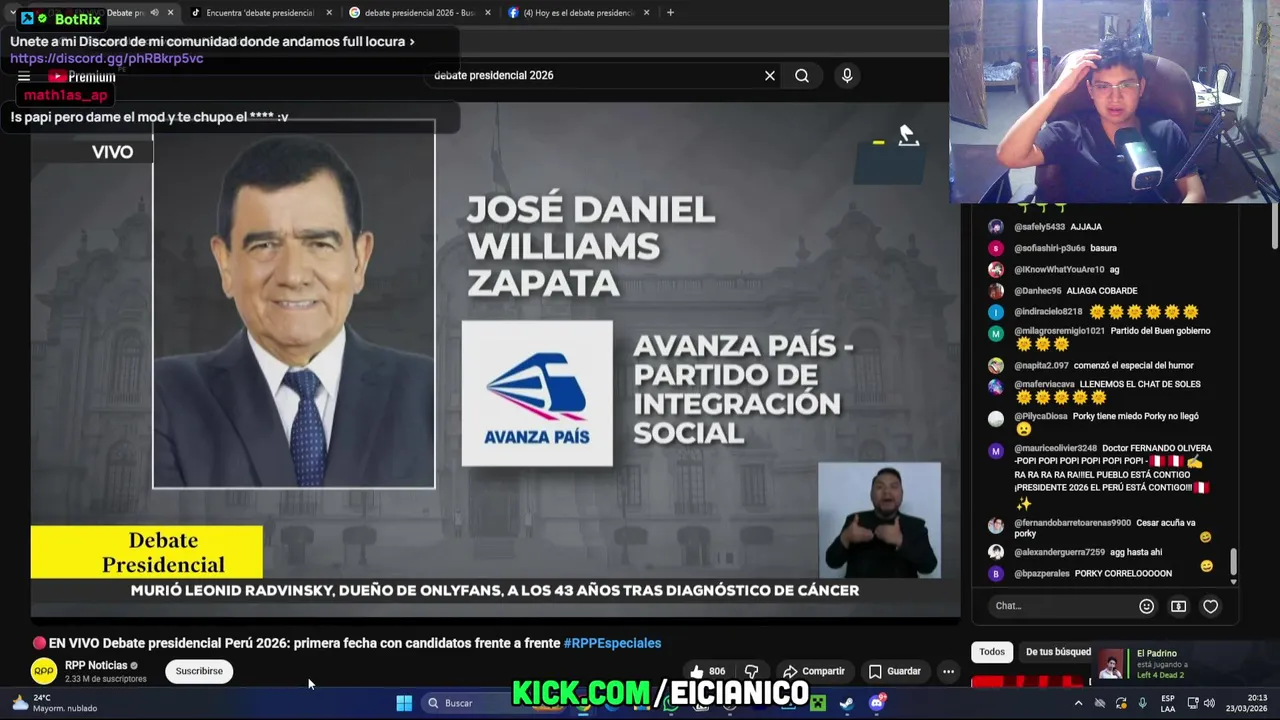Viewport: 1280px width, 720px height.
Task: Open the crossed-out cloud tray icon
Action: click(x=1100, y=703)
